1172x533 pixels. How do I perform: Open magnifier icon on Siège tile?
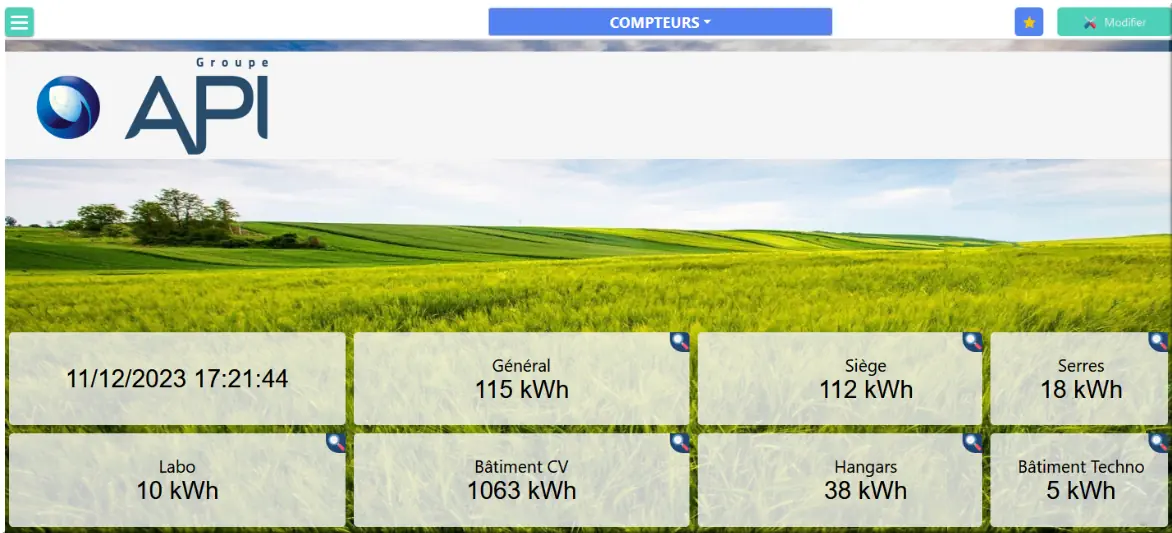coord(973,342)
